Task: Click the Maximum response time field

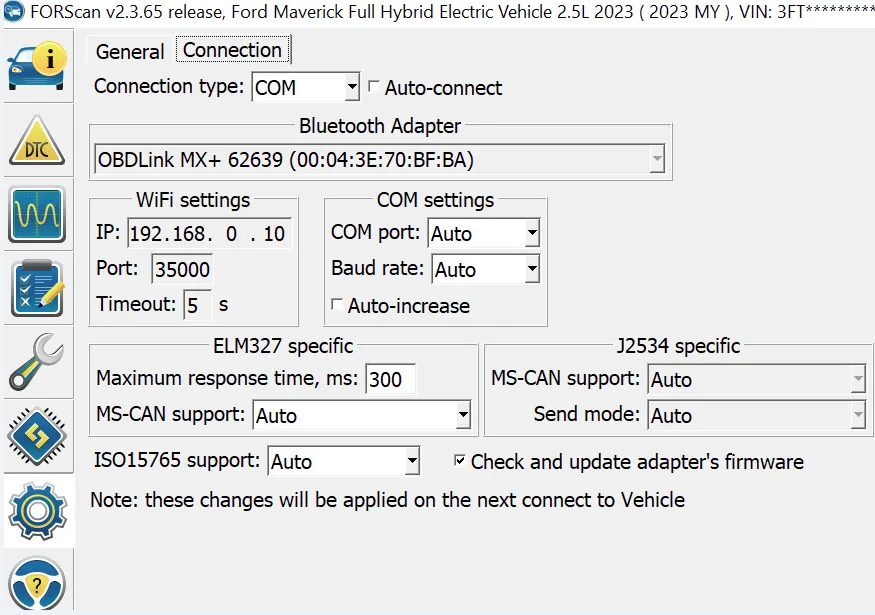Action: tap(390, 379)
